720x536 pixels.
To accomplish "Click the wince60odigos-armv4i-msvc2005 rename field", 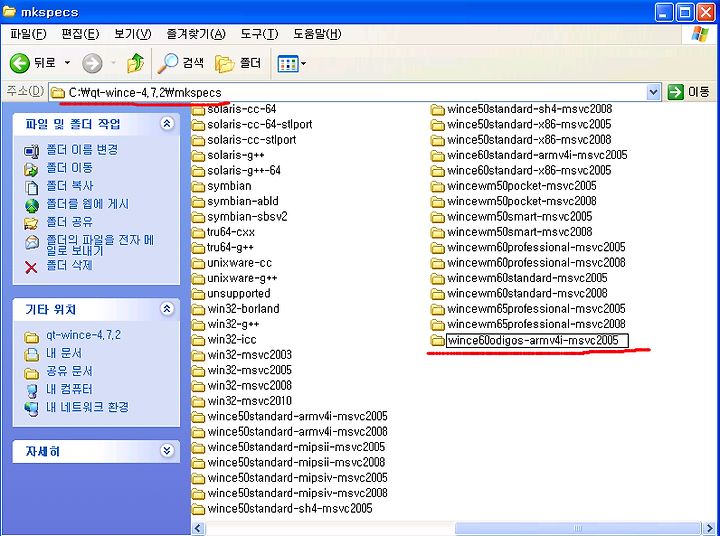I will [537, 340].
